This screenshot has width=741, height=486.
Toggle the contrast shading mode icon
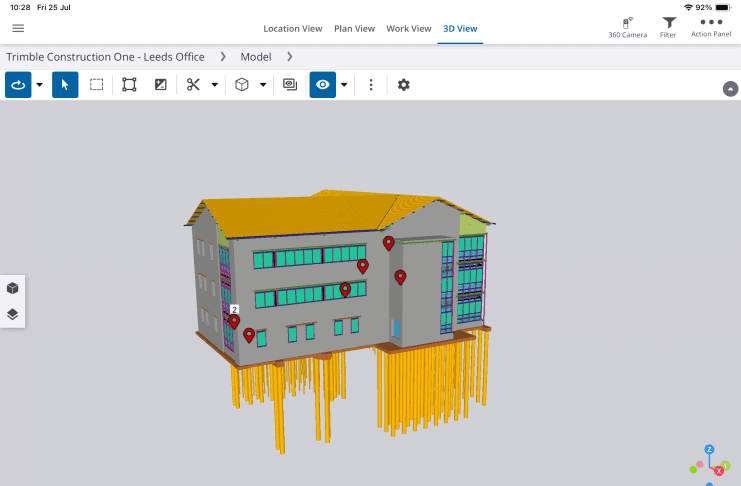click(x=160, y=85)
